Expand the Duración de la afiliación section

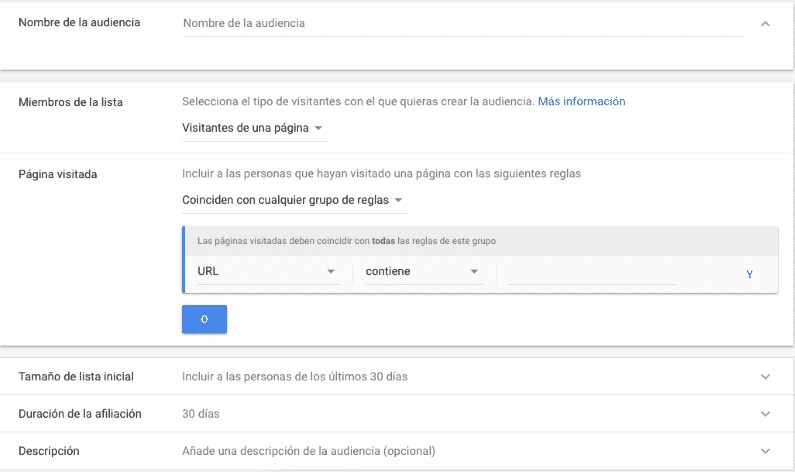click(765, 414)
